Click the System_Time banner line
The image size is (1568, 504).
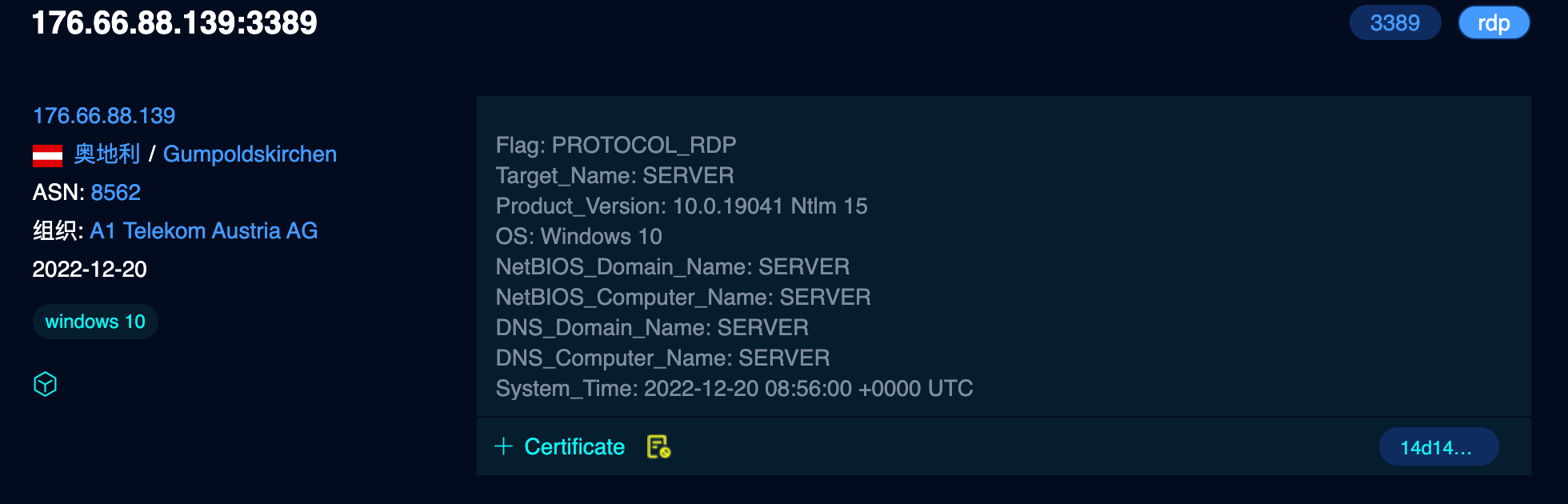pyautogui.click(x=734, y=388)
